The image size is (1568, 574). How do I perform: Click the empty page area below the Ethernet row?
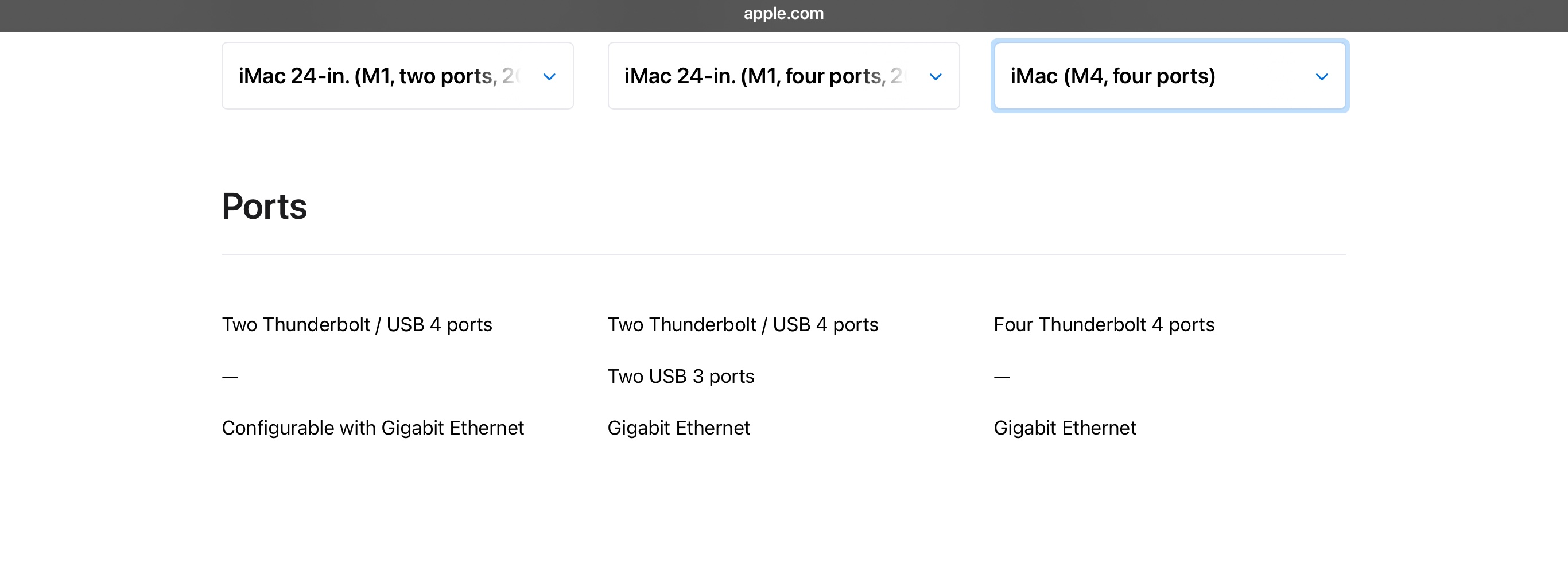coord(783,511)
